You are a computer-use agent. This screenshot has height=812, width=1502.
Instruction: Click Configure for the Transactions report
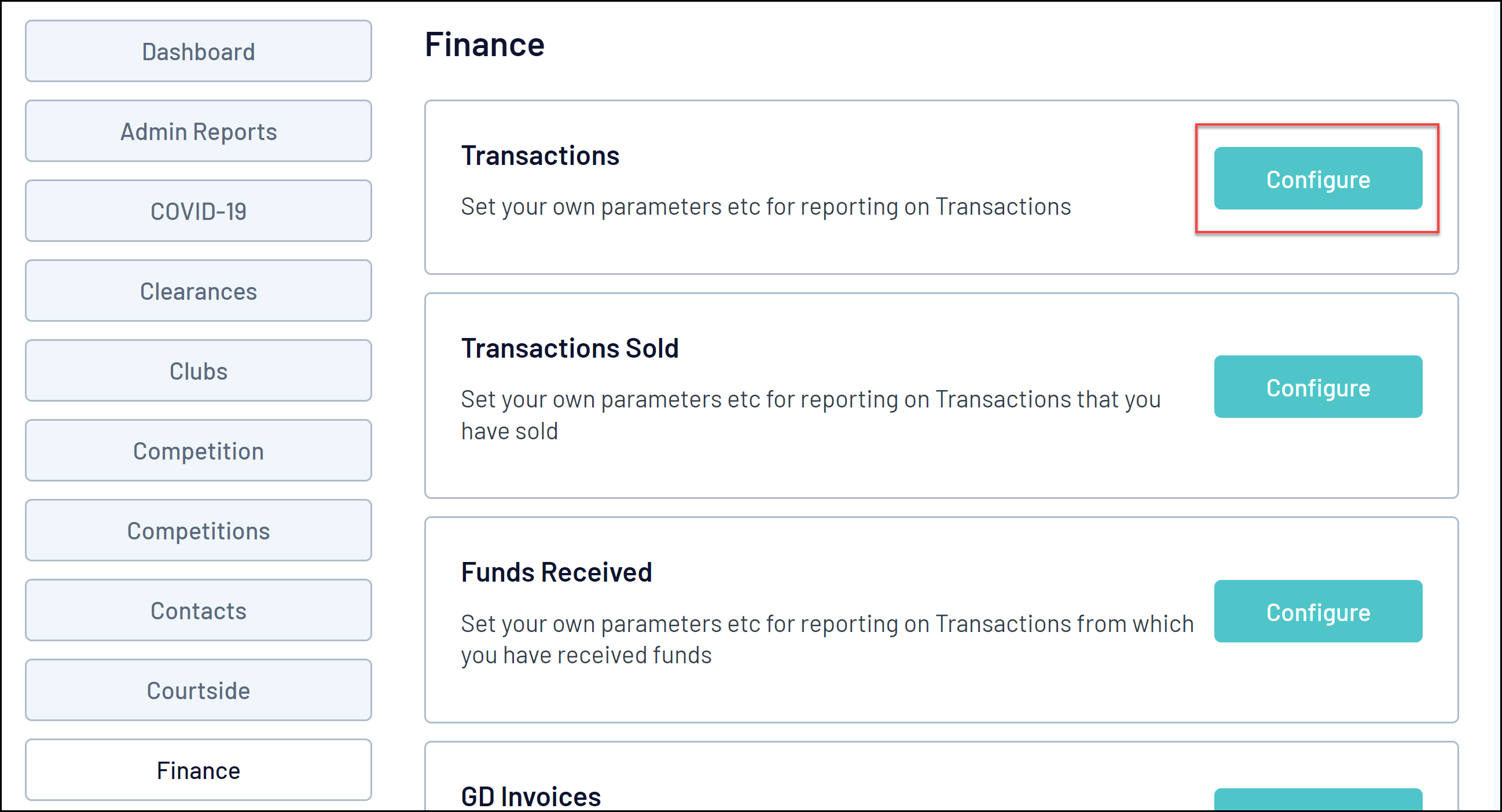pos(1318,179)
